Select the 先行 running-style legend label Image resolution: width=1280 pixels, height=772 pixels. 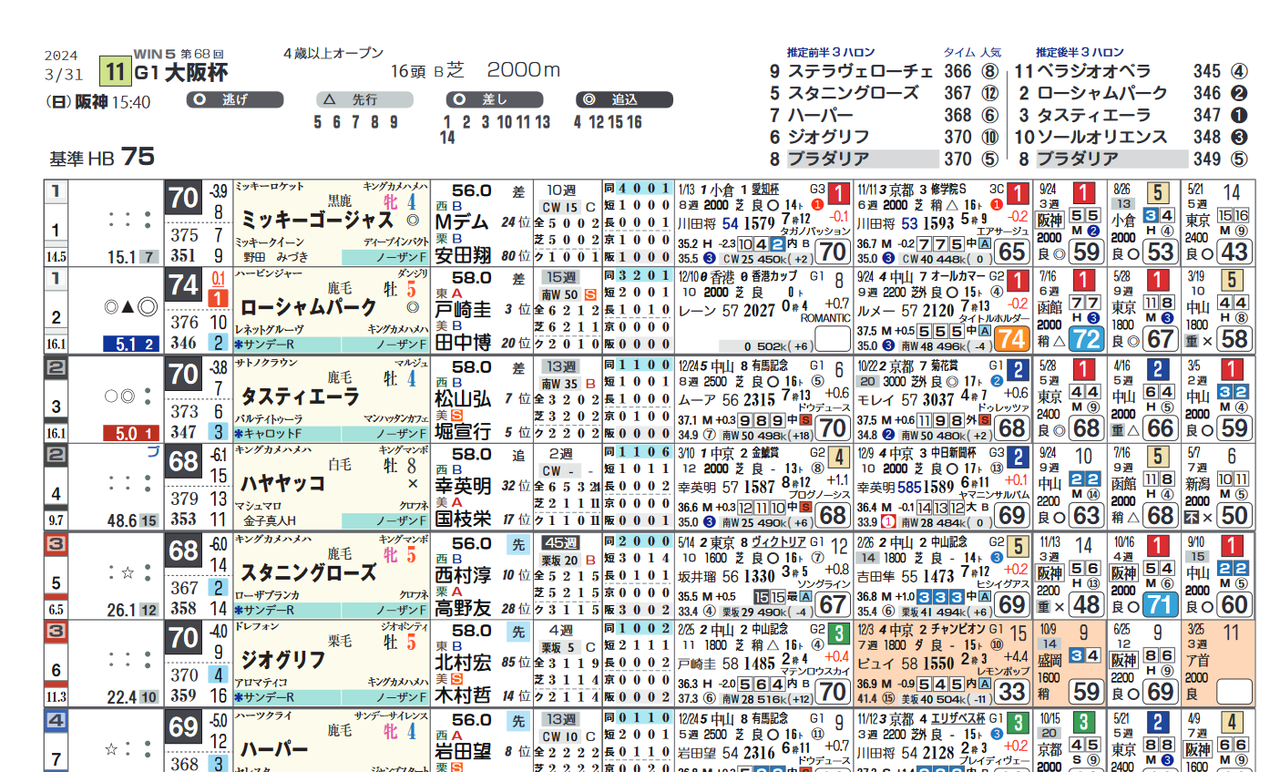point(364,100)
